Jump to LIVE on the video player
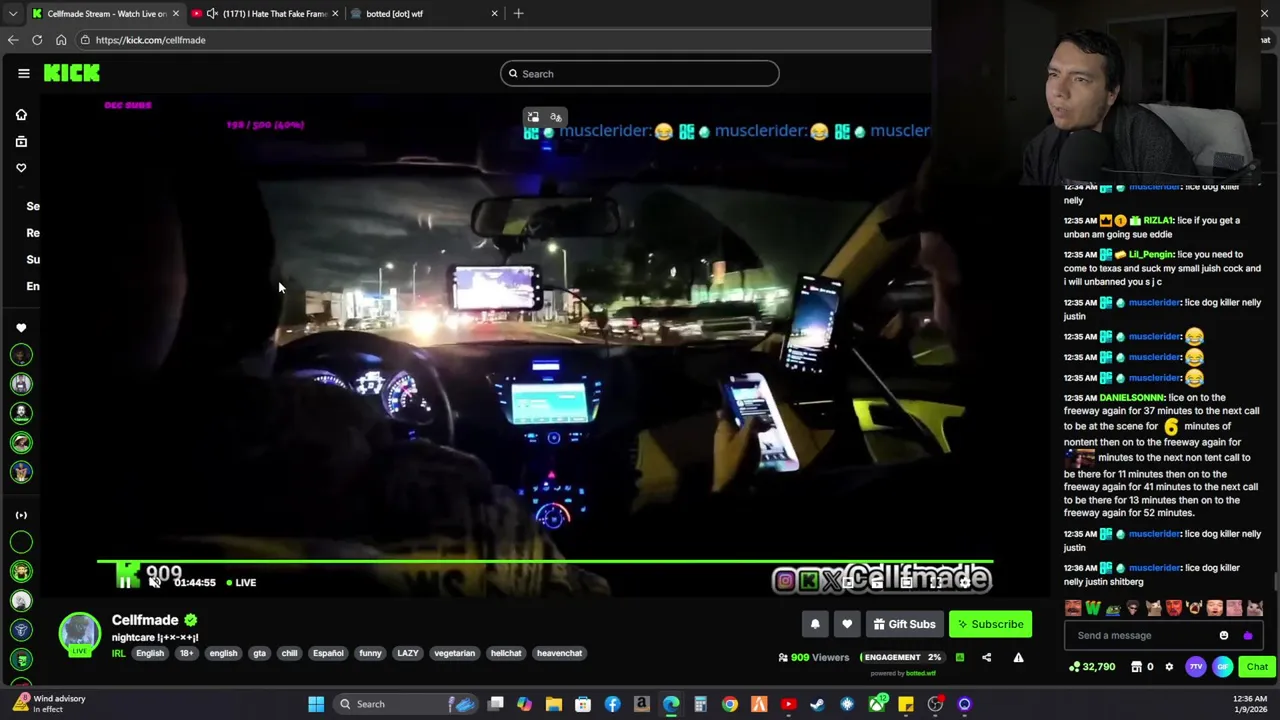The width and height of the screenshot is (1280, 720). 241,582
